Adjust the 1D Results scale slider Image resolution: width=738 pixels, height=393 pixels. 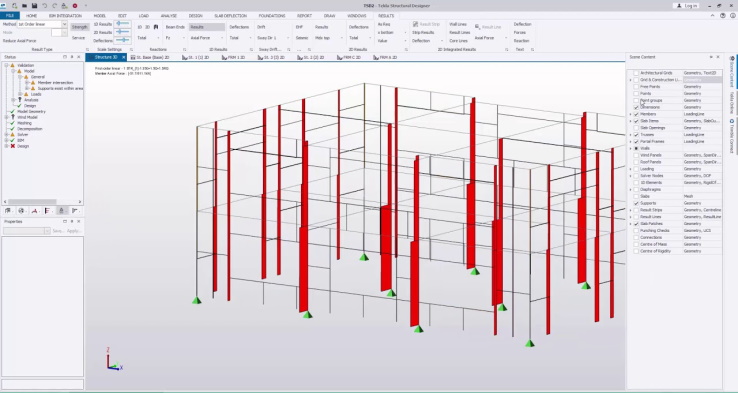pos(123,24)
